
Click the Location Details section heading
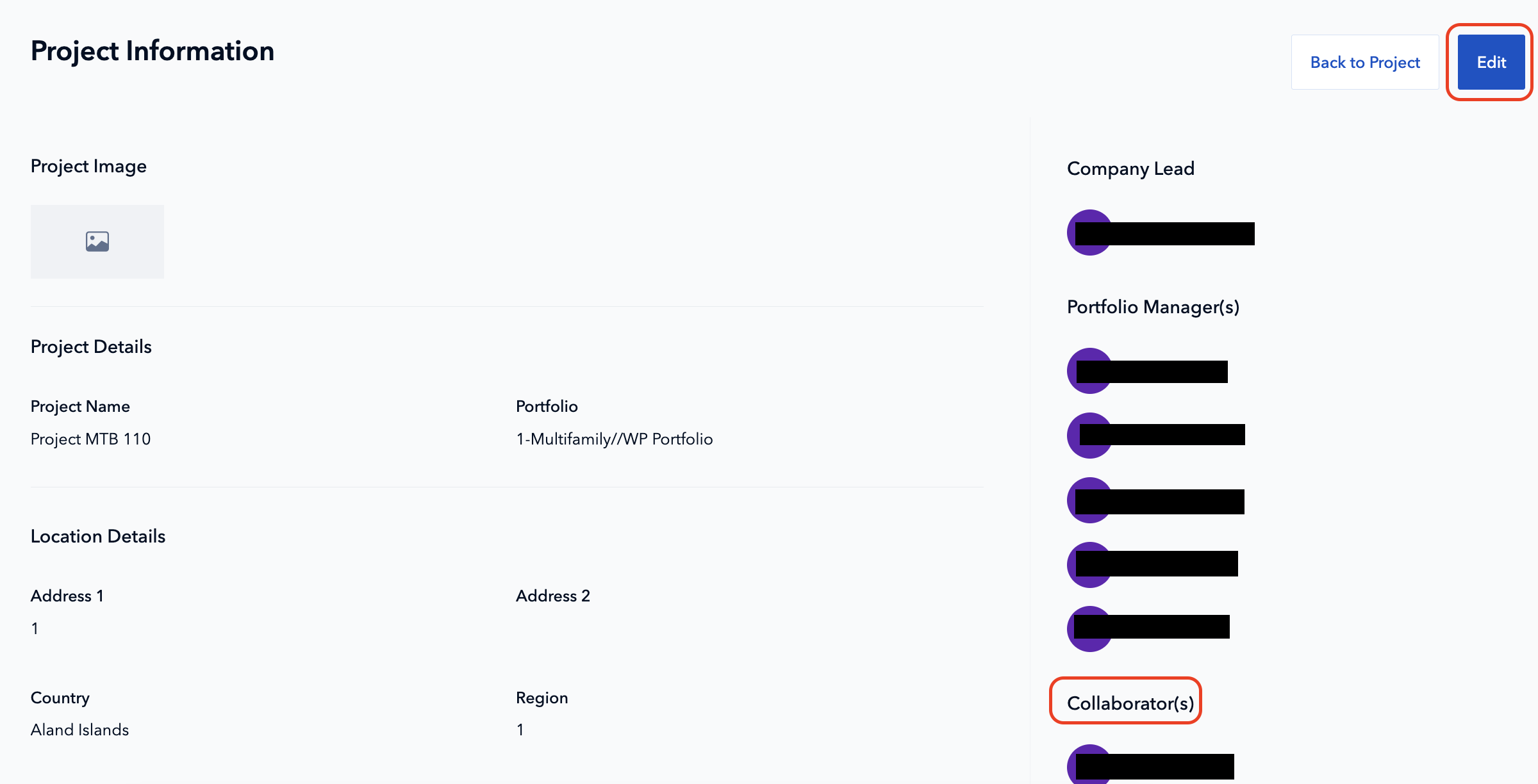click(x=98, y=536)
